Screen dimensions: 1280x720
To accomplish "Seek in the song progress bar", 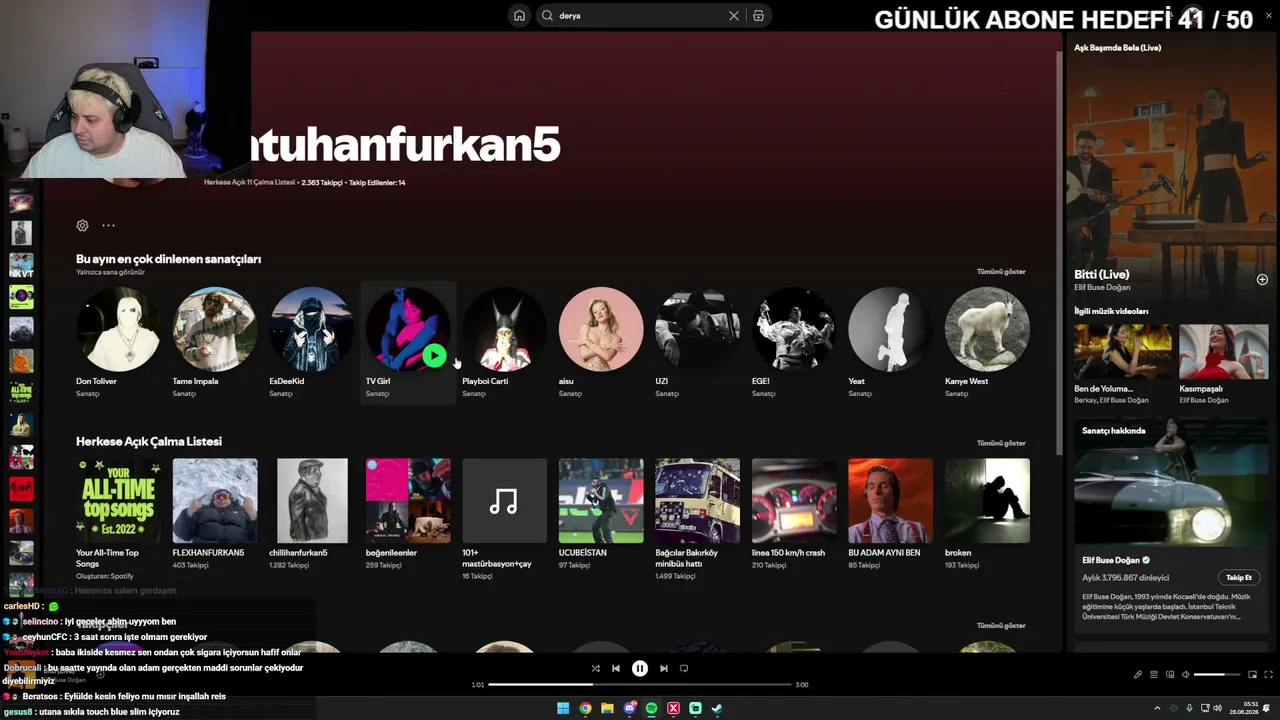I will 640,685.
